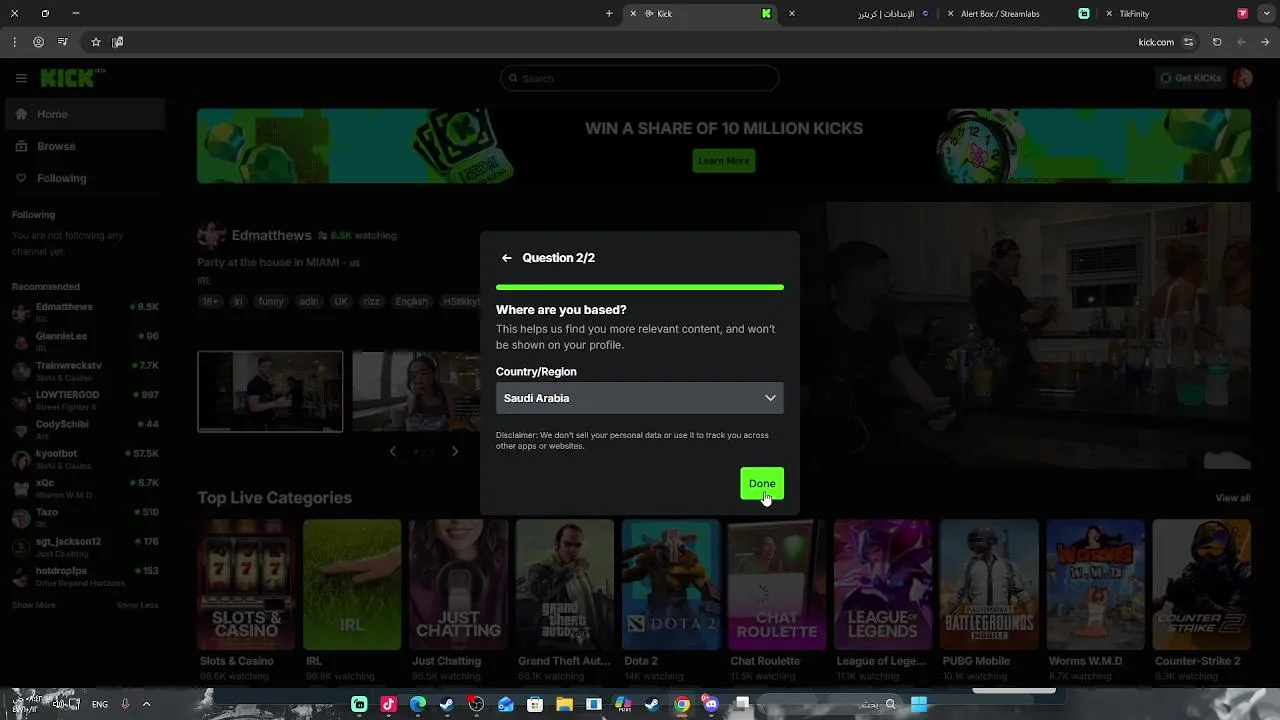Image resolution: width=1280 pixels, height=720 pixels.
Task: Open the Just Chatting category thumbnail
Action: tap(458, 584)
